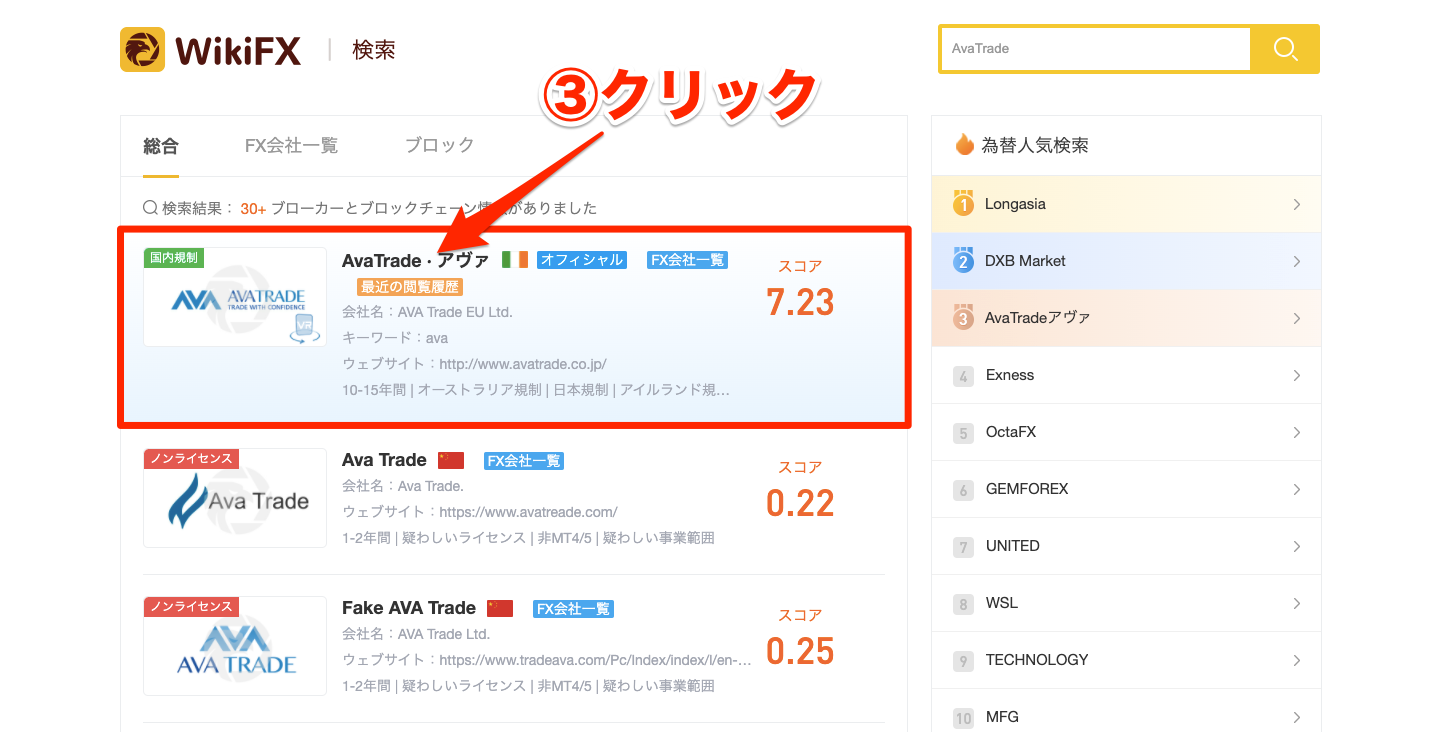1440x732 pixels.
Task: Click the 0.25 score value
Action: (x=800, y=651)
